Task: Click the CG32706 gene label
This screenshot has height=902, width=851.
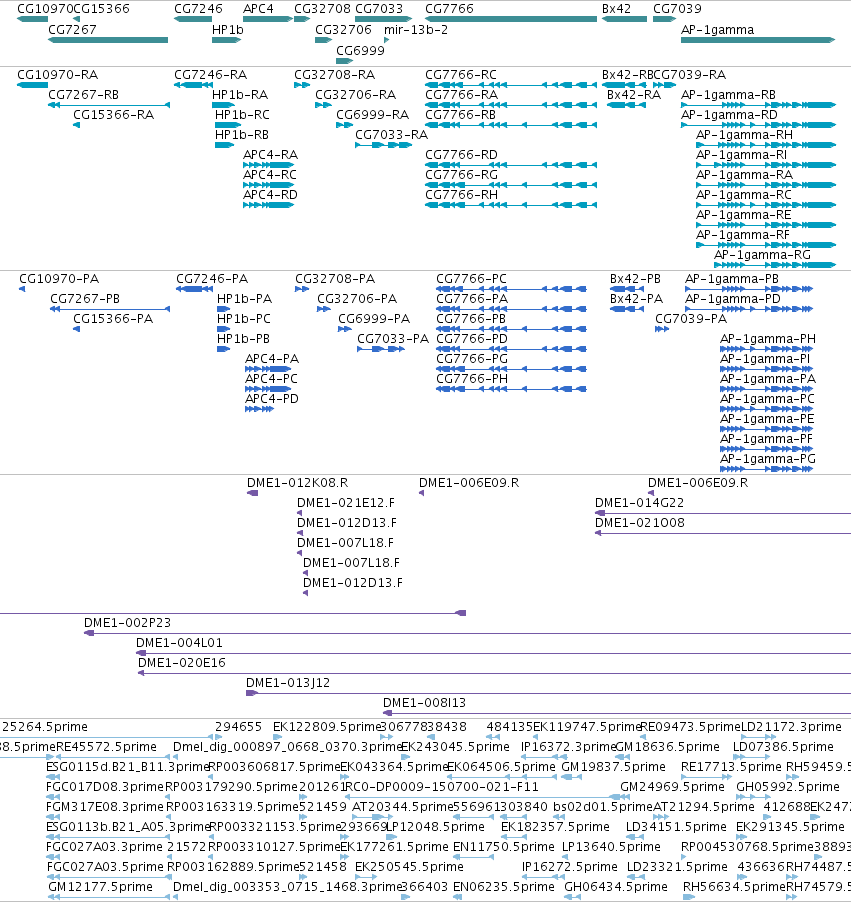Action: click(343, 29)
